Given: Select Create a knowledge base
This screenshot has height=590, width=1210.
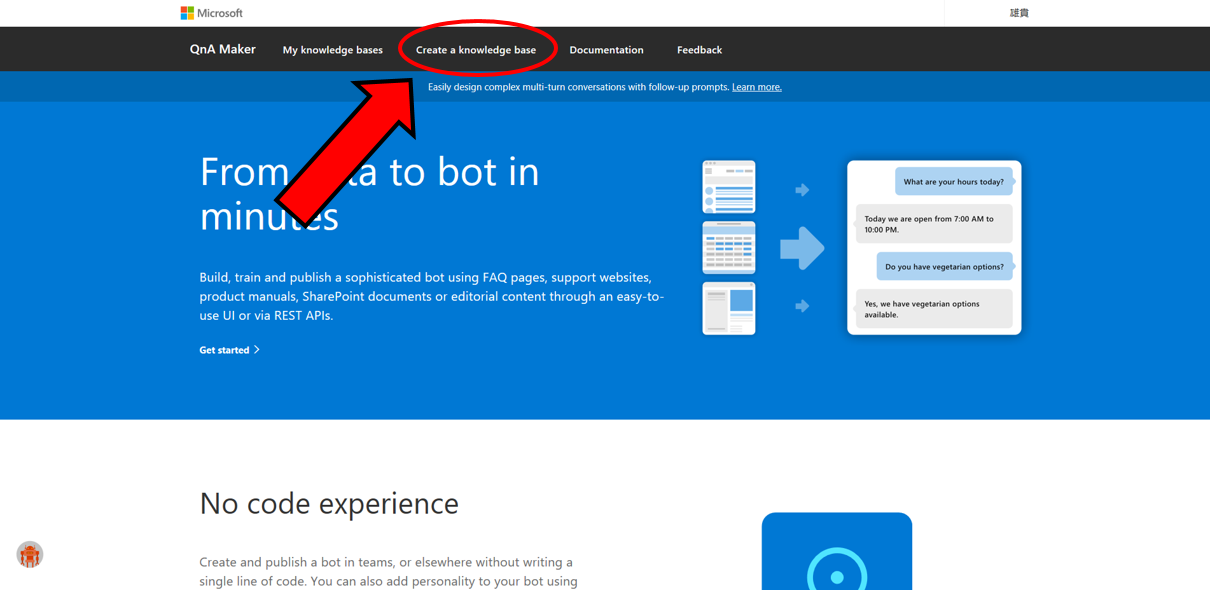Looking at the screenshot, I should coord(476,50).
